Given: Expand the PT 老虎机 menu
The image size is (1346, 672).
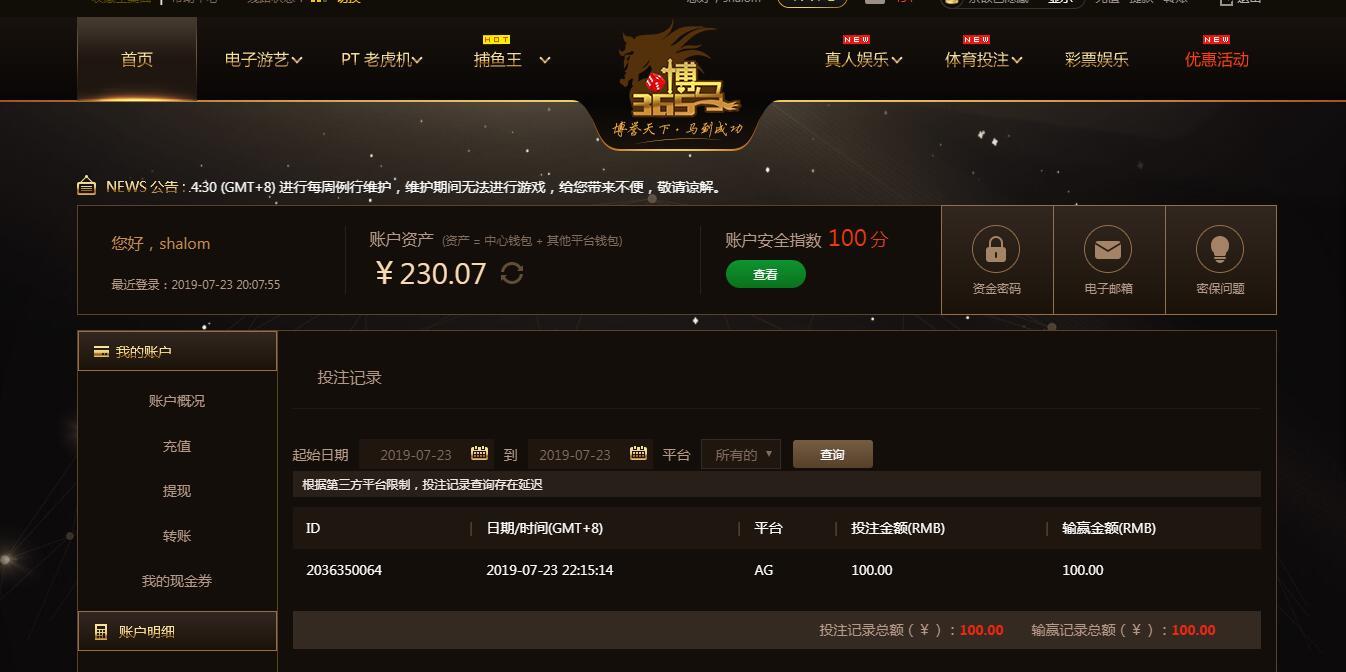Looking at the screenshot, I should click(x=382, y=59).
